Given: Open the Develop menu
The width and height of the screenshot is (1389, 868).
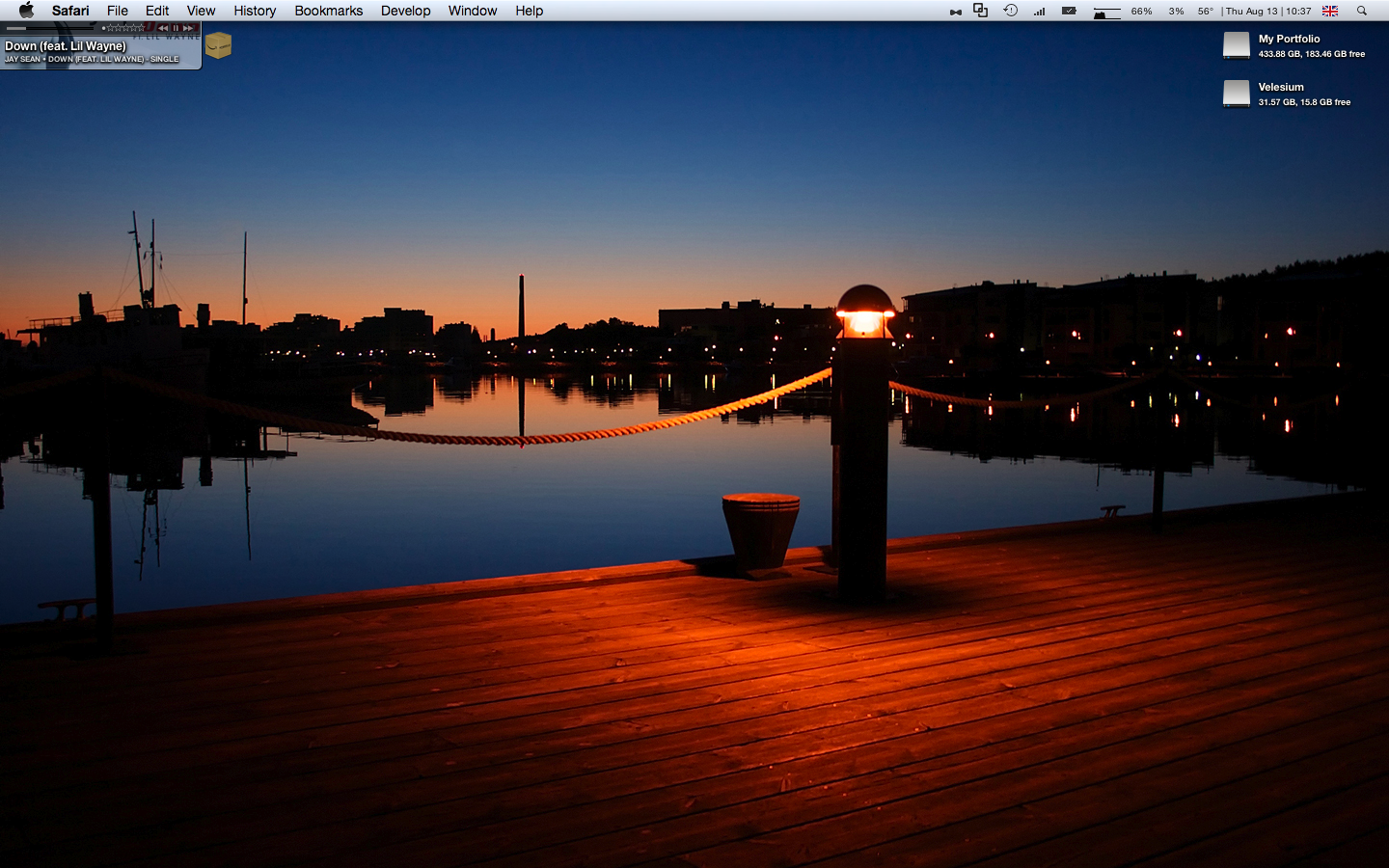Looking at the screenshot, I should (405, 11).
